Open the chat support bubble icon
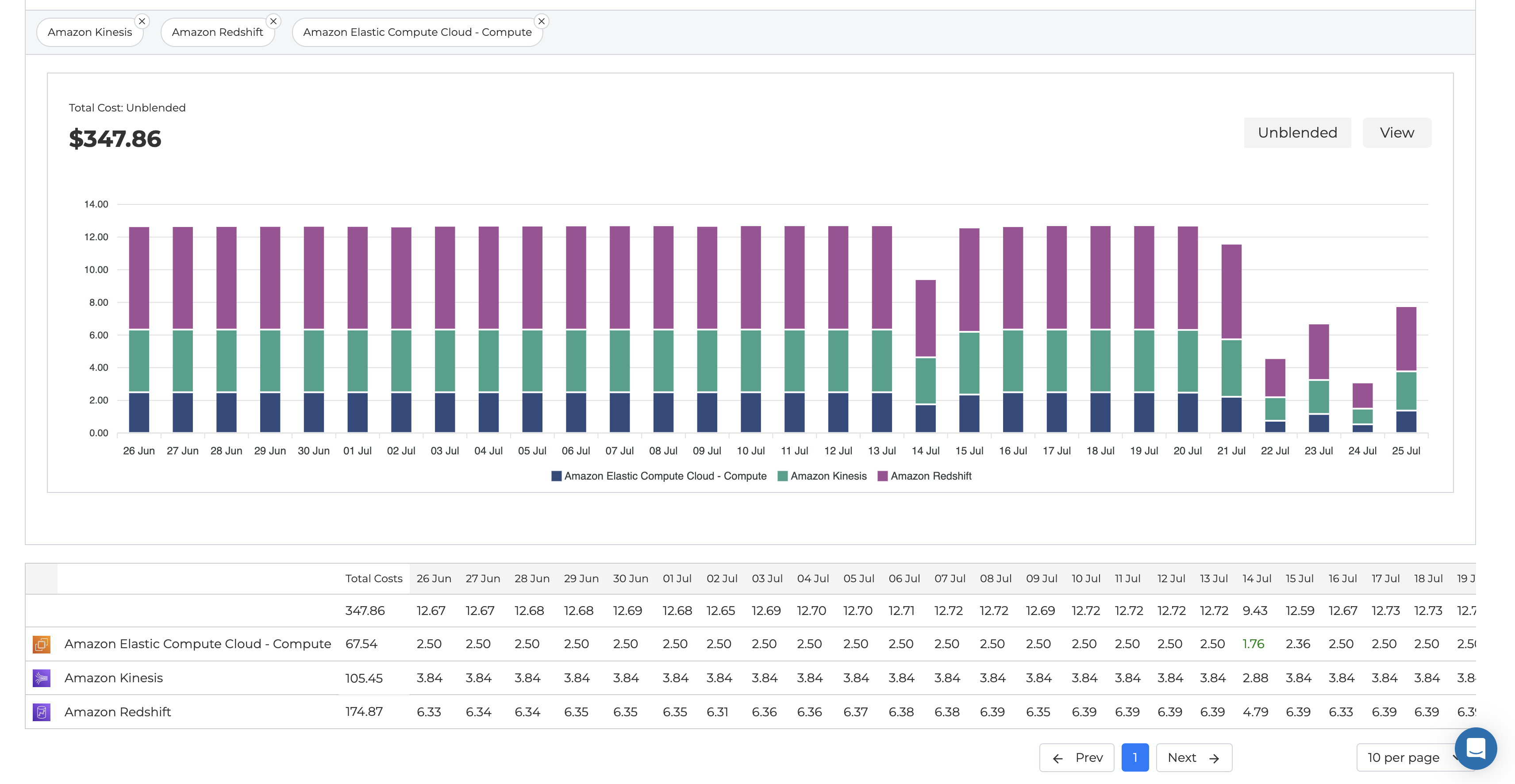The width and height of the screenshot is (1515, 784). coord(1476,748)
